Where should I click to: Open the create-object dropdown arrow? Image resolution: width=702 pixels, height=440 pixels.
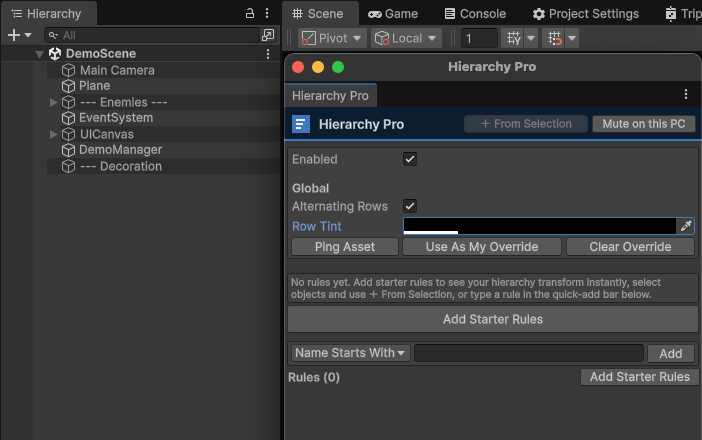pyautogui.click(x=28, y=35)
